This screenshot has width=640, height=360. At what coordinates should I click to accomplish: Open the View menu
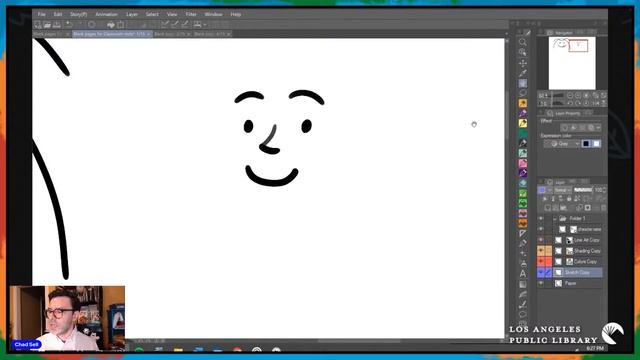tap(172, 14)
